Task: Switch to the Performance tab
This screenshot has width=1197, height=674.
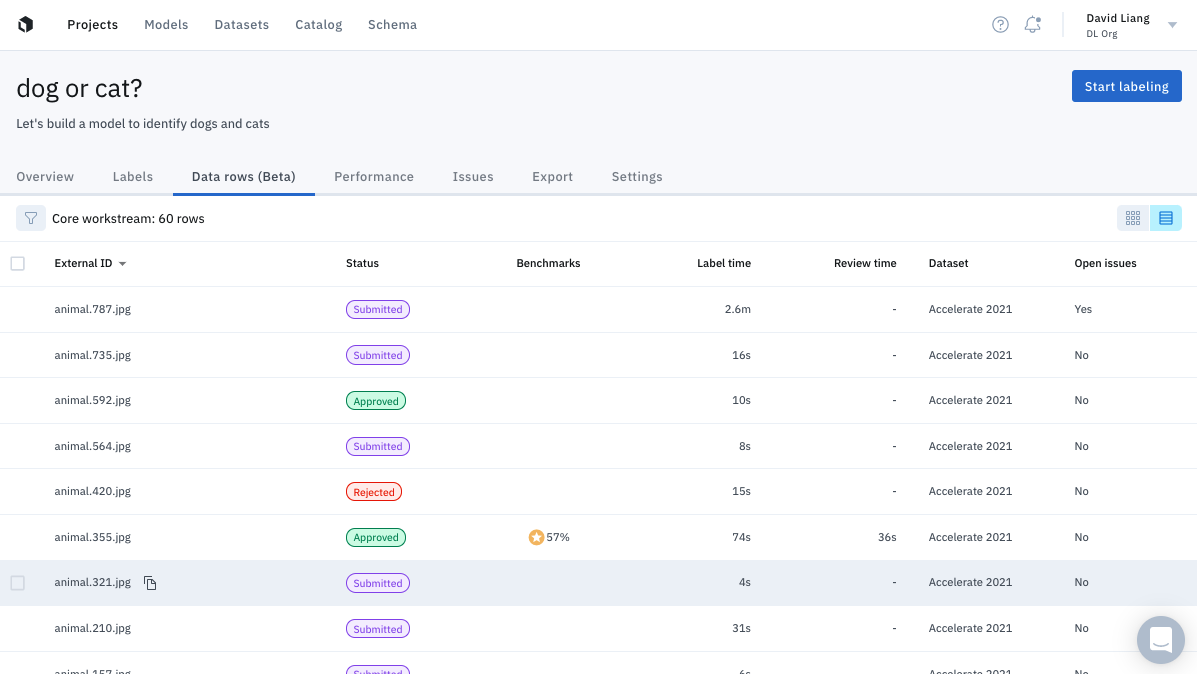Action: (374, 176)
